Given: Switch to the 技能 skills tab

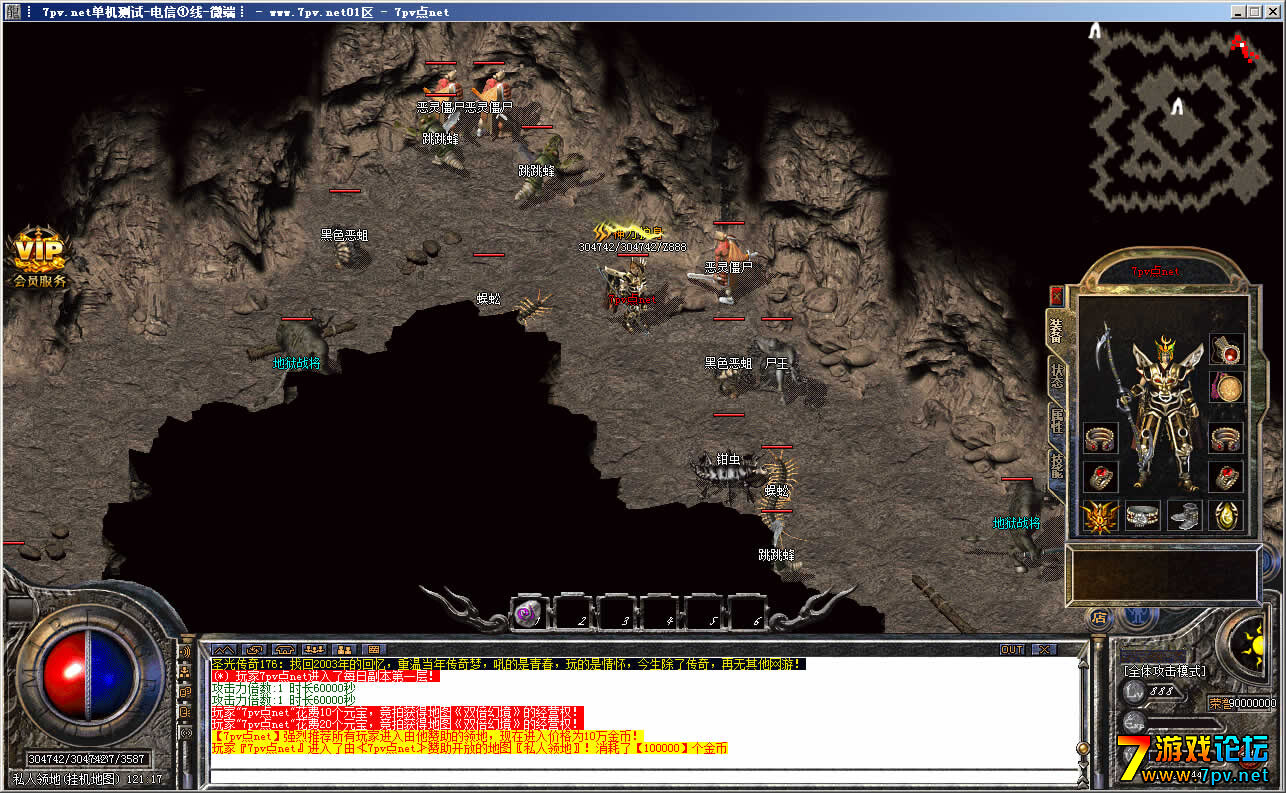Looking at the screenshot, I should coord(1057,465).
